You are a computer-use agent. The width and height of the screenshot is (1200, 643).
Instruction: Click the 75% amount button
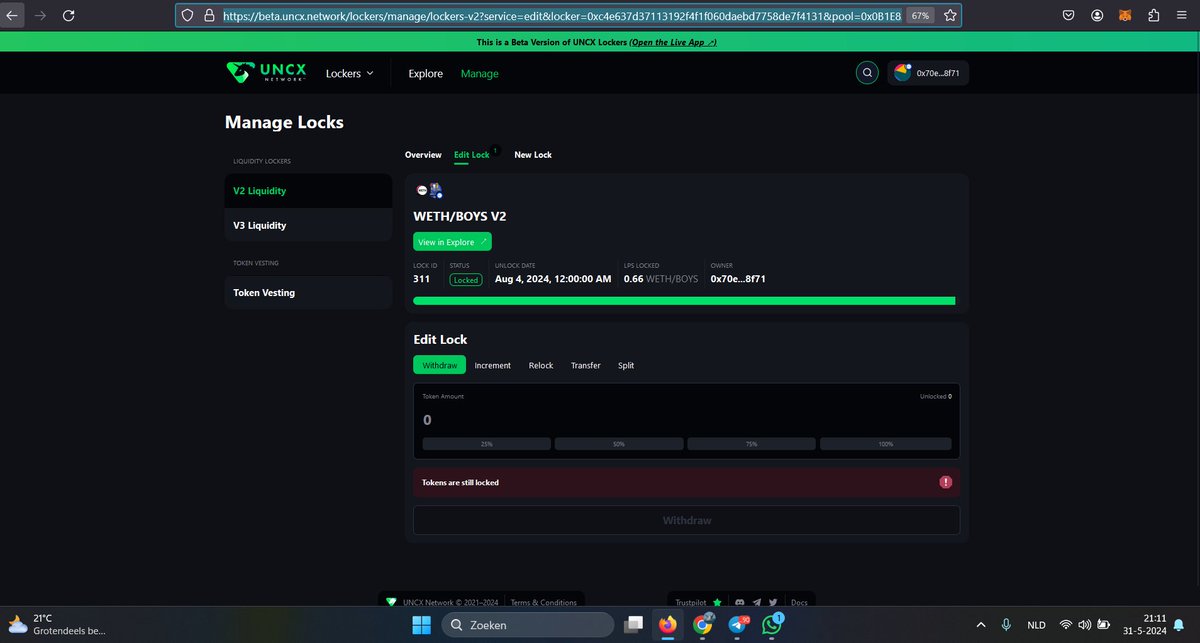[x=752, y=443]
